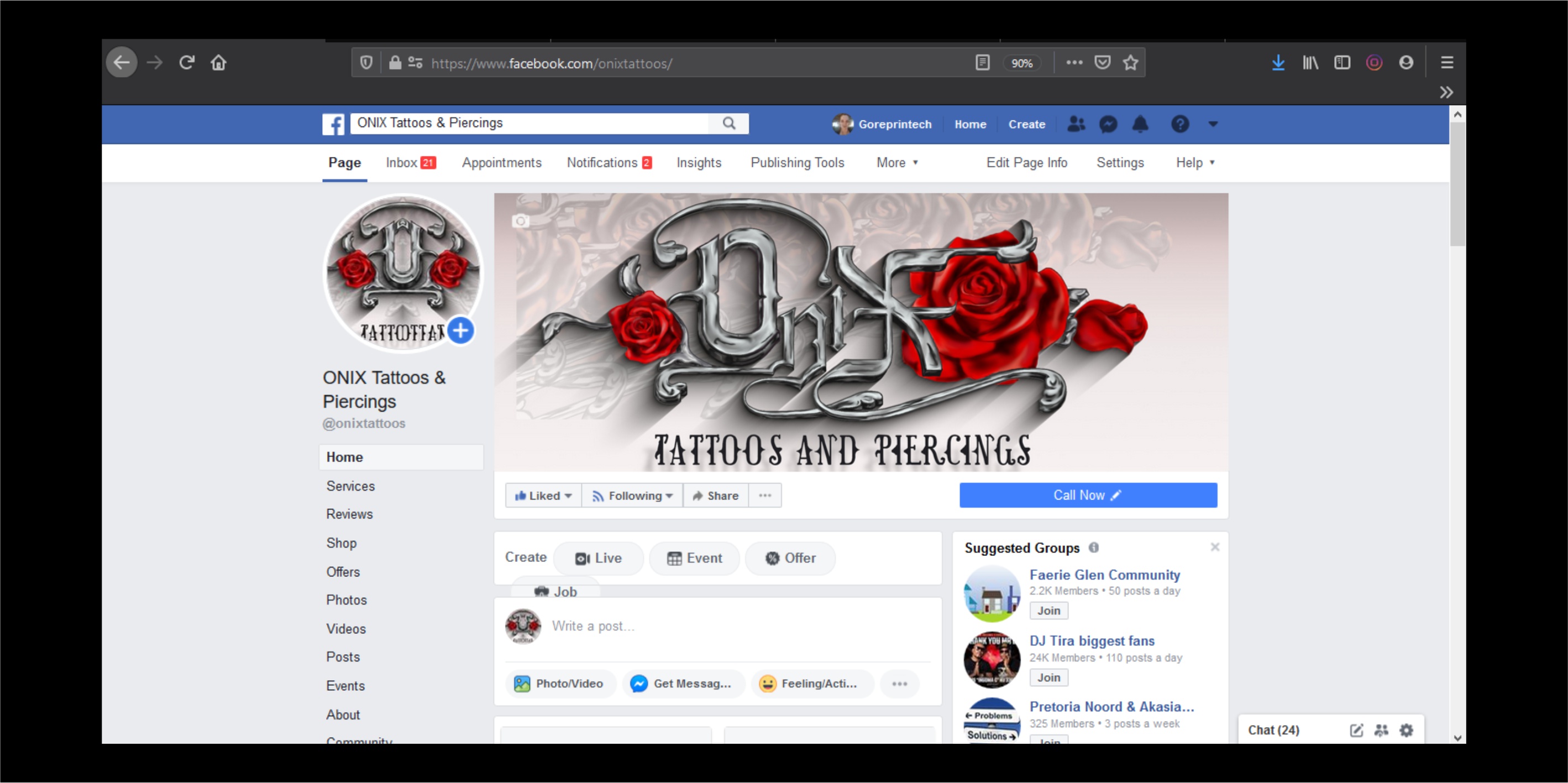1568x783 pixels.
Task: Expand the account options arrow in top bar
Action: click(1213, 124)
